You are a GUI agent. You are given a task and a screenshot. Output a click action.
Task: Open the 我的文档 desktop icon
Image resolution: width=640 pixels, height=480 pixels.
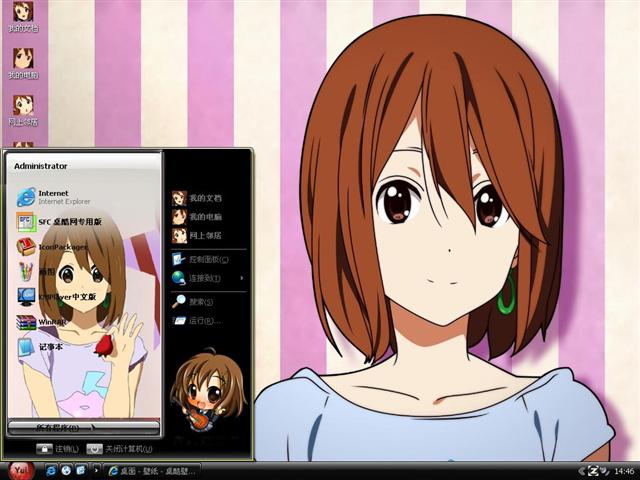[x=23, y=17]
